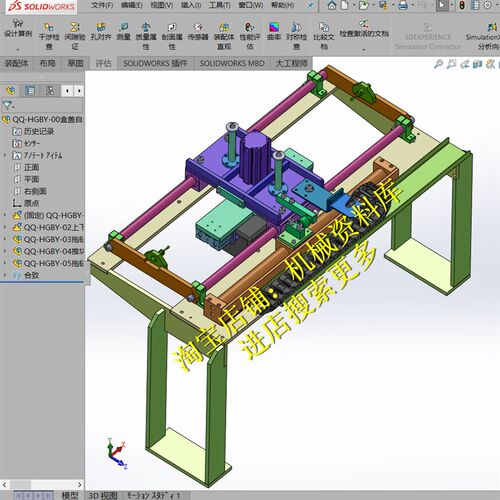Viewport: 500px width, 500px height.
Task: Expand the 合致 (Mates) folder
Action: click(x=5, y=275)
